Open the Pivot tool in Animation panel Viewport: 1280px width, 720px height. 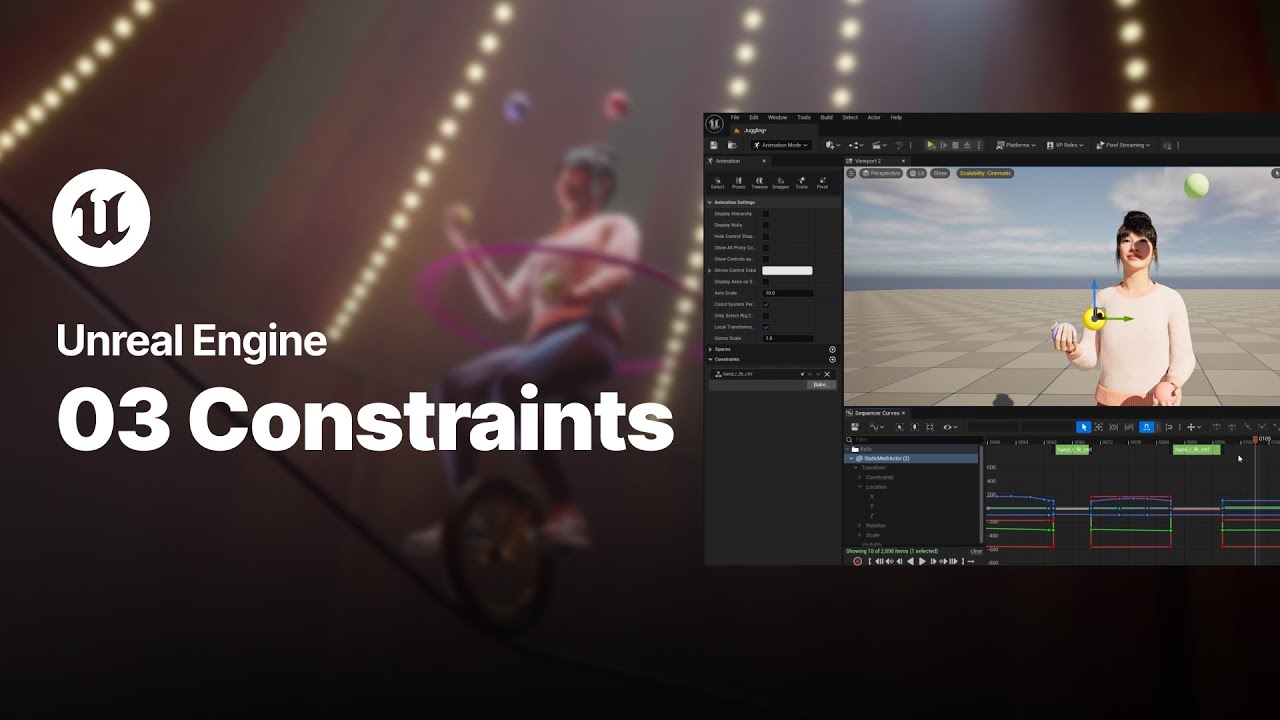[x=822, y=183]
